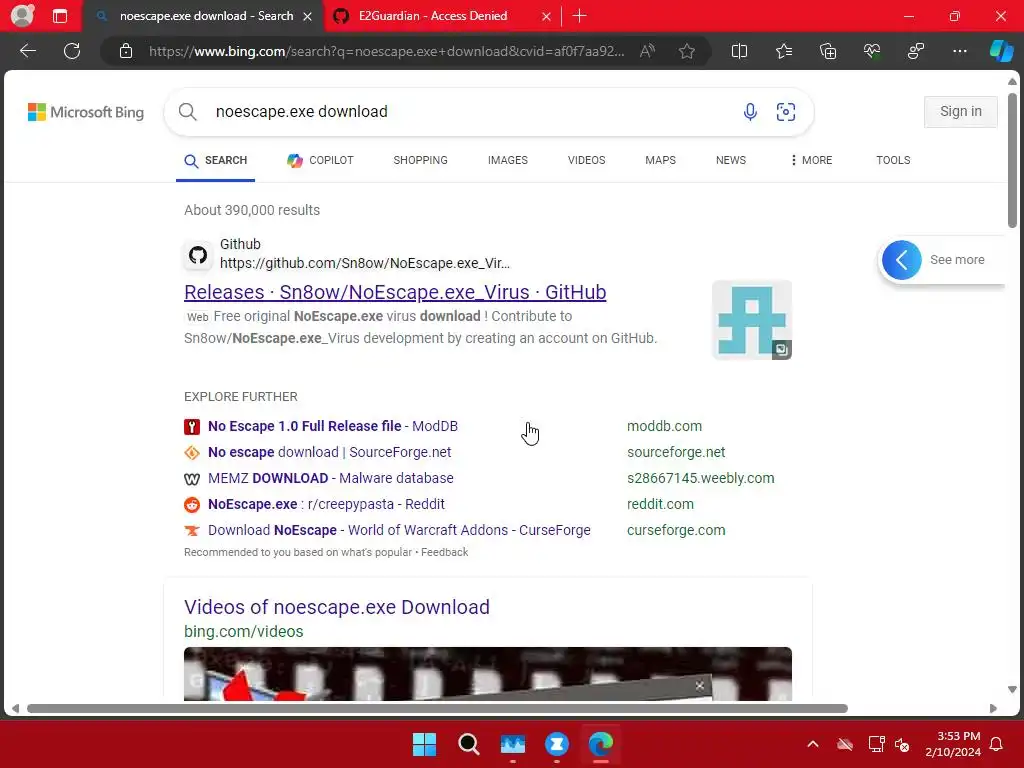Image resolution: width=1024 pixels, height=768 pixels.
Task: Open No escape download SourceForge.net link
Action: (x=329, y=452)
